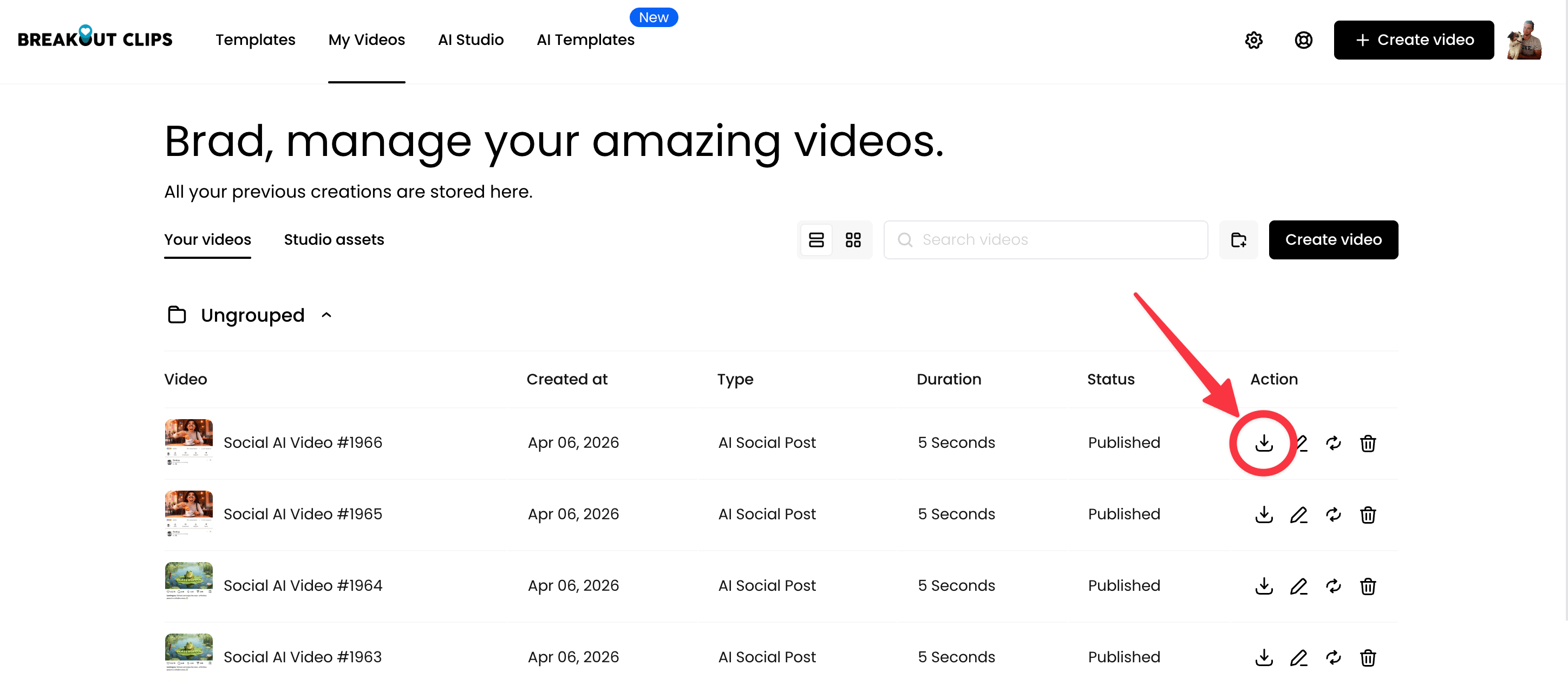Viewport: 1568px width, 691px height.
Task: Click the top-right Create video button
Action: click(1413, 40)
